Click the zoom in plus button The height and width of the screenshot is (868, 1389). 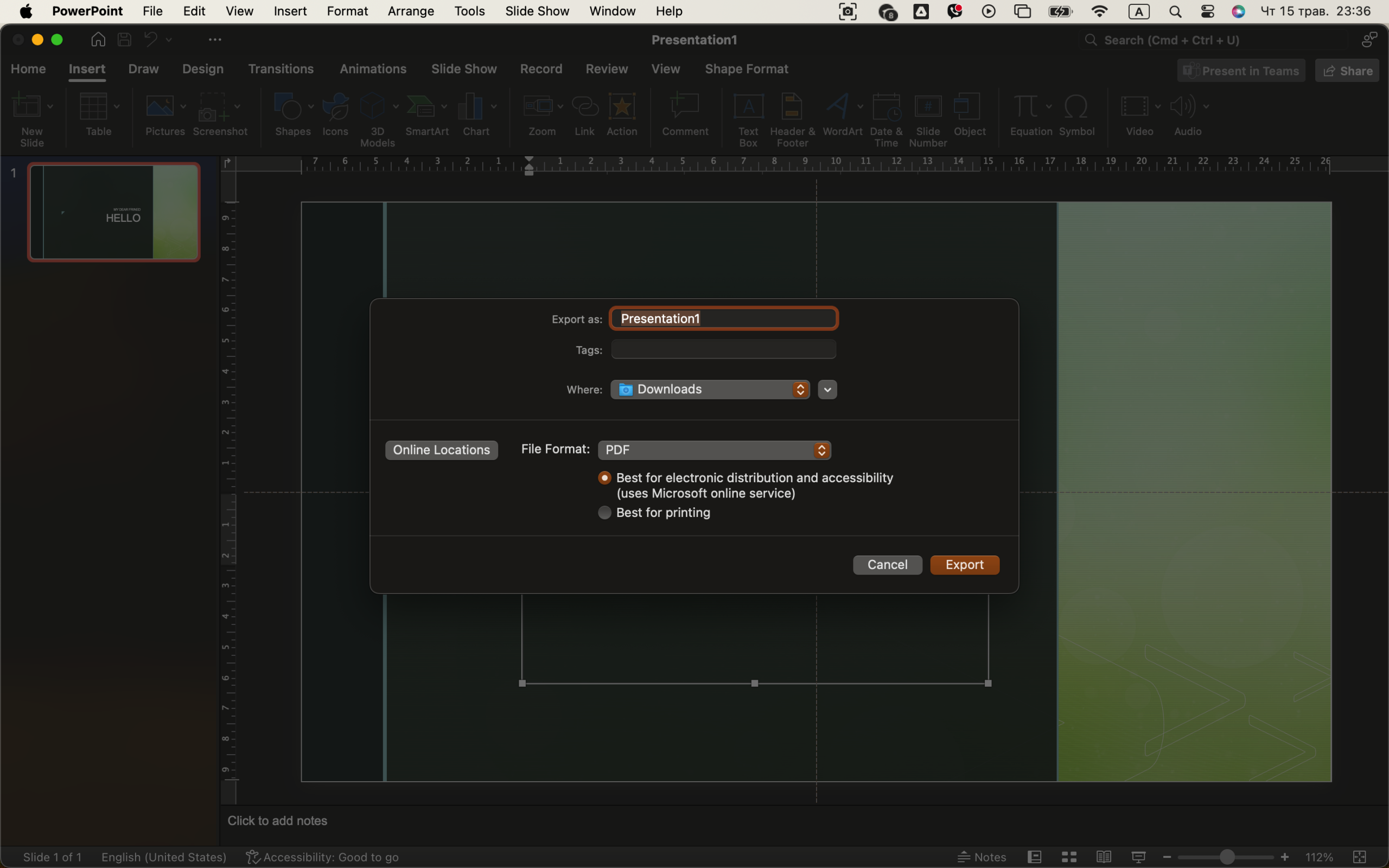[1284, 857]
